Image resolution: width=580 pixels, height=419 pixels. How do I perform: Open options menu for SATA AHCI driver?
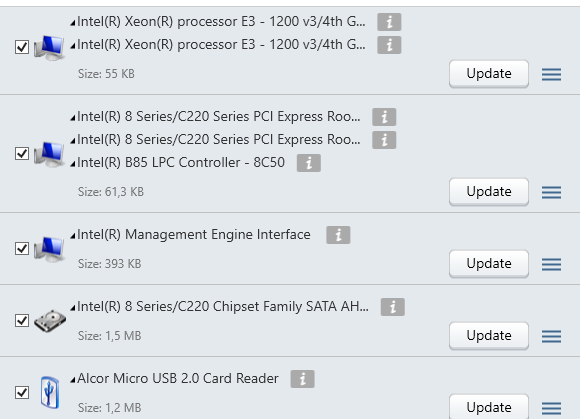(551, 336)
